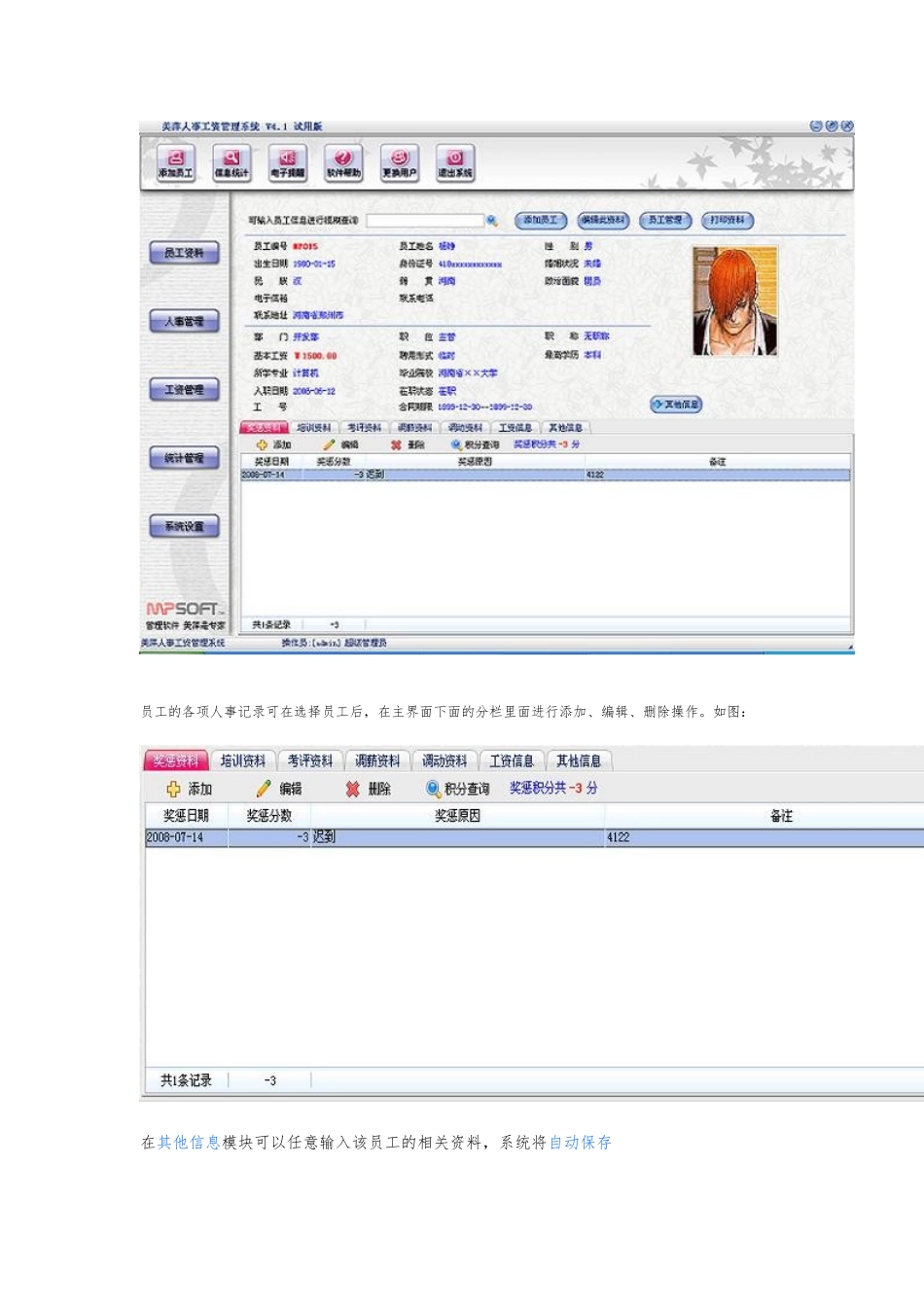Select the 2008-07-14 row in the full window
Screen dimensions: 924x1307
click(x=546, y=475)
